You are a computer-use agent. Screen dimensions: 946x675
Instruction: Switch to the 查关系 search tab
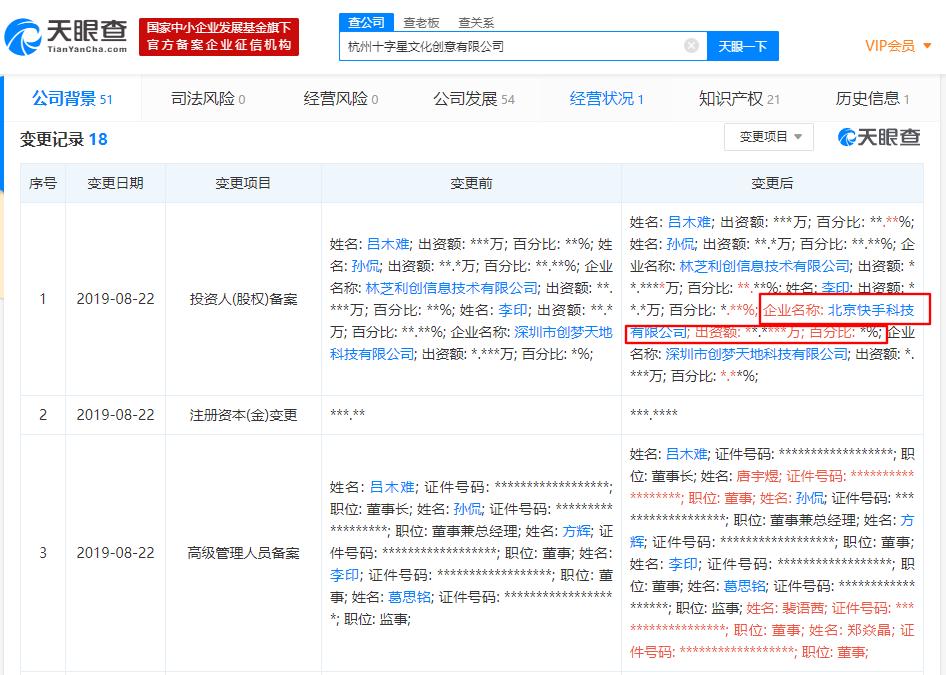[x=476, y=23]
